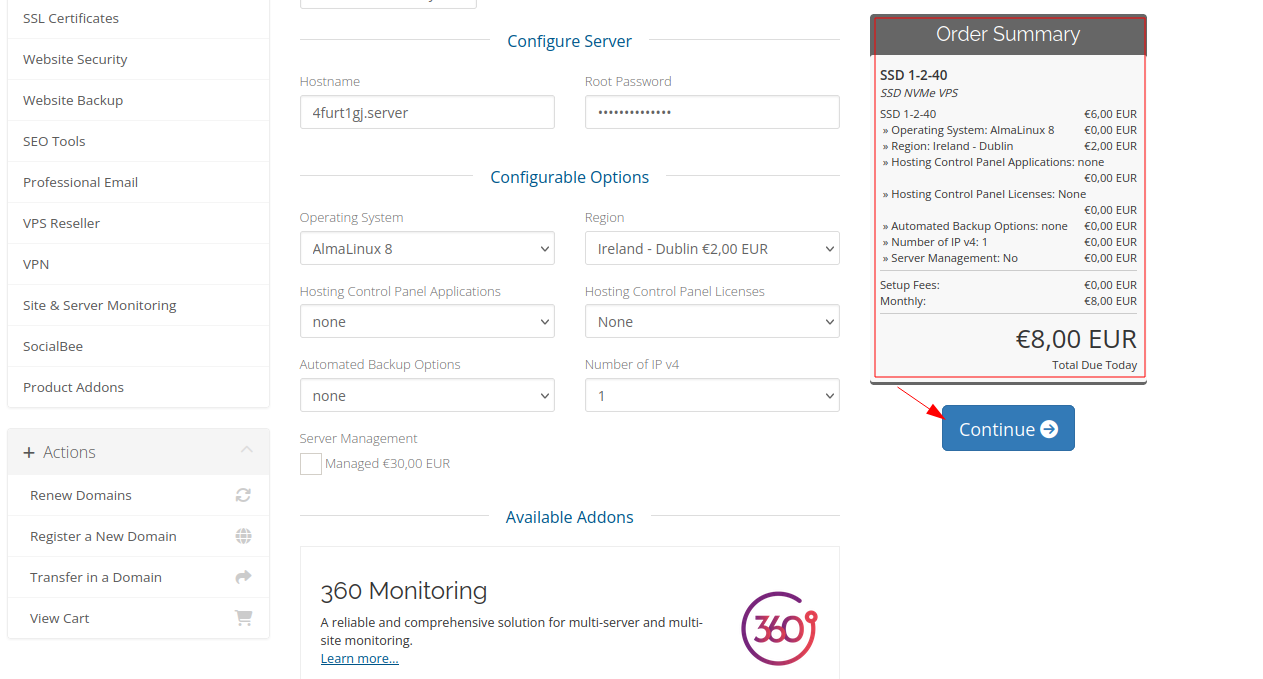Open Hosting Control Panel Applications dropdown
The height and width of the screenshot is (679, 1263).
pos(427,322)
